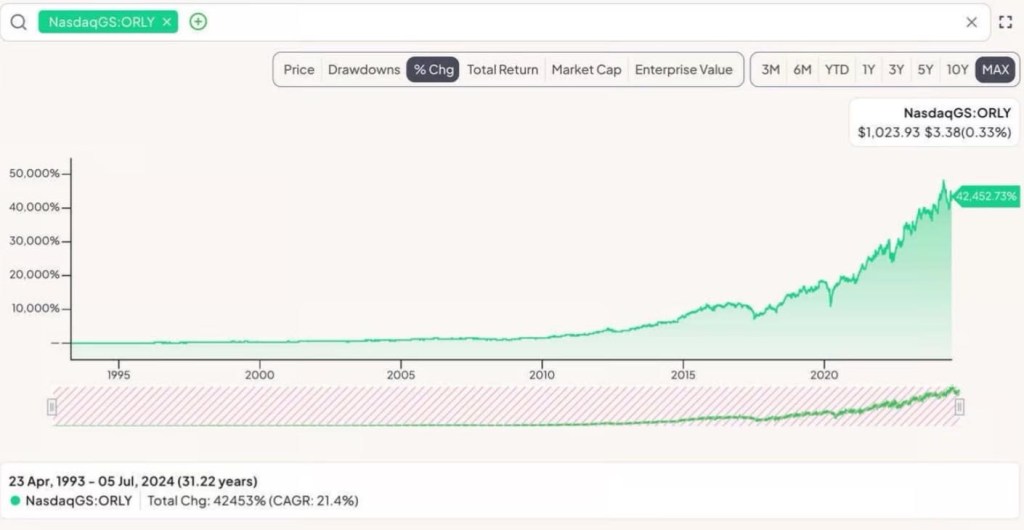
Task: Choose the YTD time range
Action: (x=836, y=70)
